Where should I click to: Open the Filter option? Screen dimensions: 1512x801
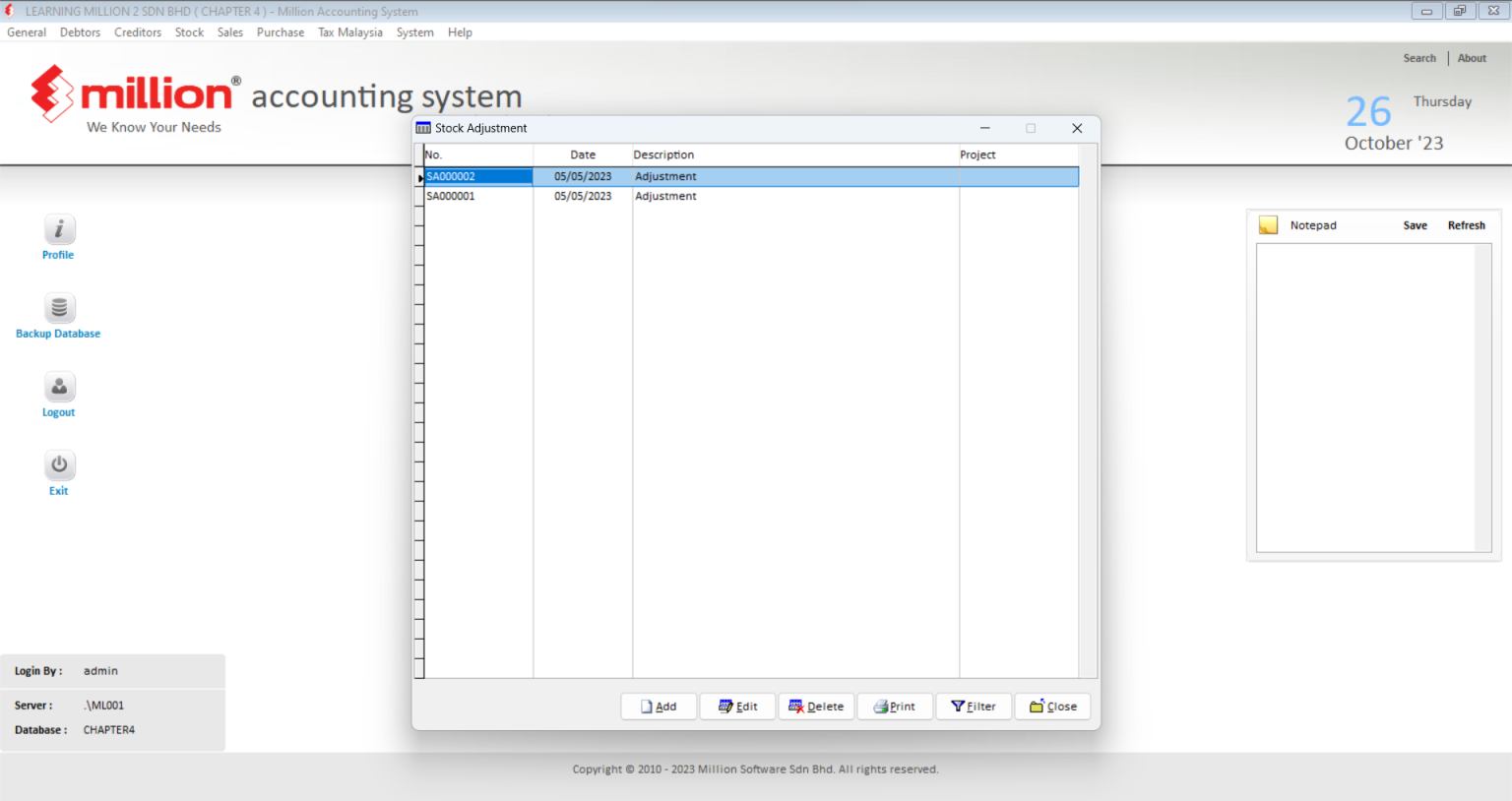pos(974,707)
